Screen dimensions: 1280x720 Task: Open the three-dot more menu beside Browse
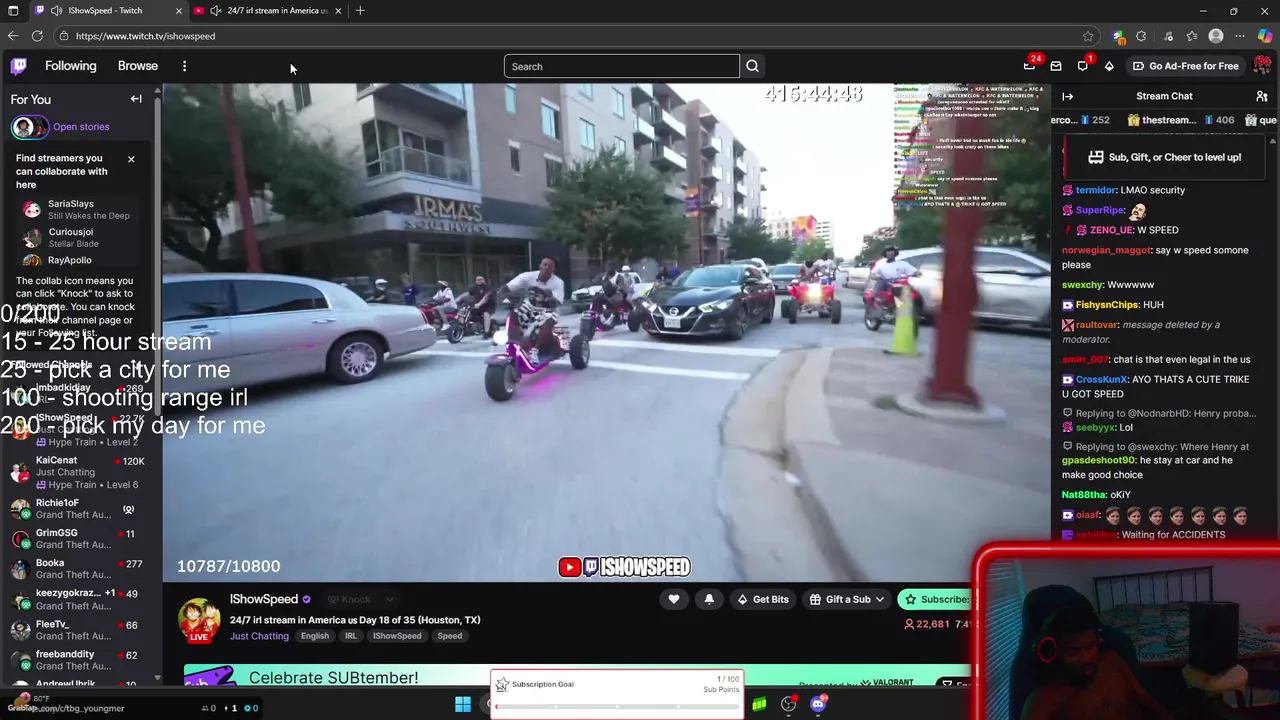pos(184,66)
